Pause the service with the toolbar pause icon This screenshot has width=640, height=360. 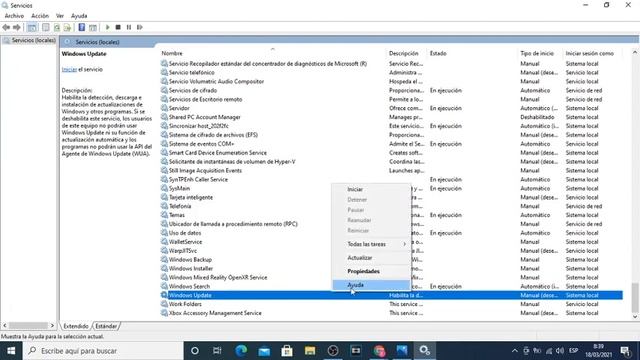[x=129, y=27]
